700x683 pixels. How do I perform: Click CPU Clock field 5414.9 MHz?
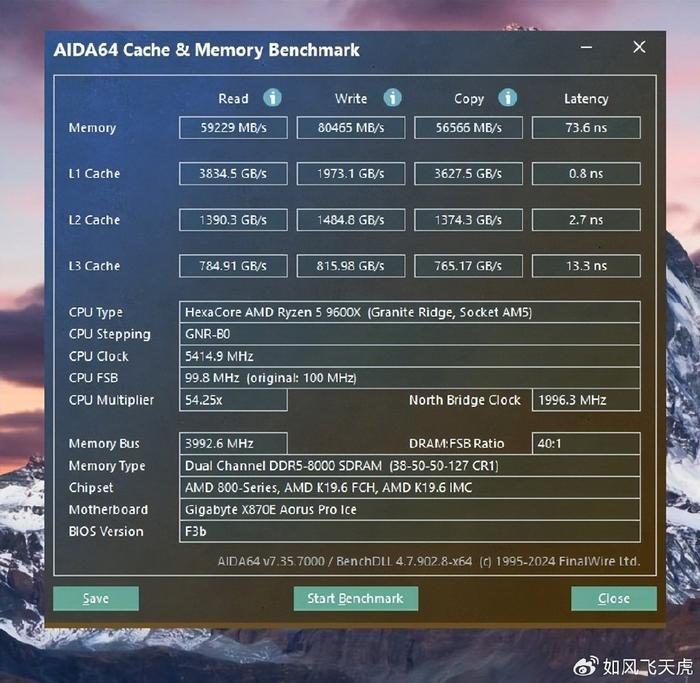[x=409, y=356]
